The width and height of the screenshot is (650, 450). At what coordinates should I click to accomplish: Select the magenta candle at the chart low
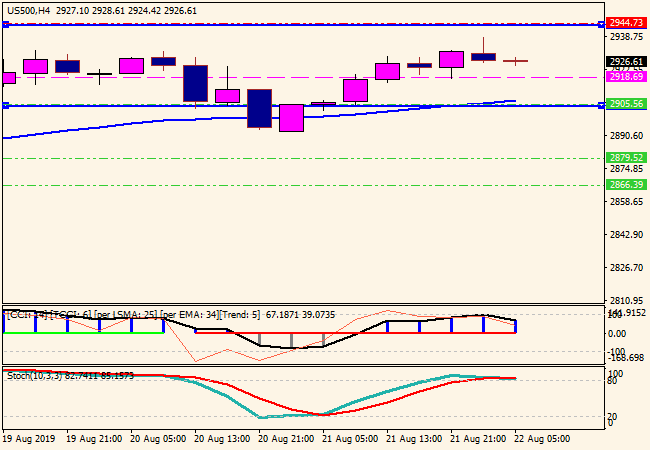tap(291, 118)
